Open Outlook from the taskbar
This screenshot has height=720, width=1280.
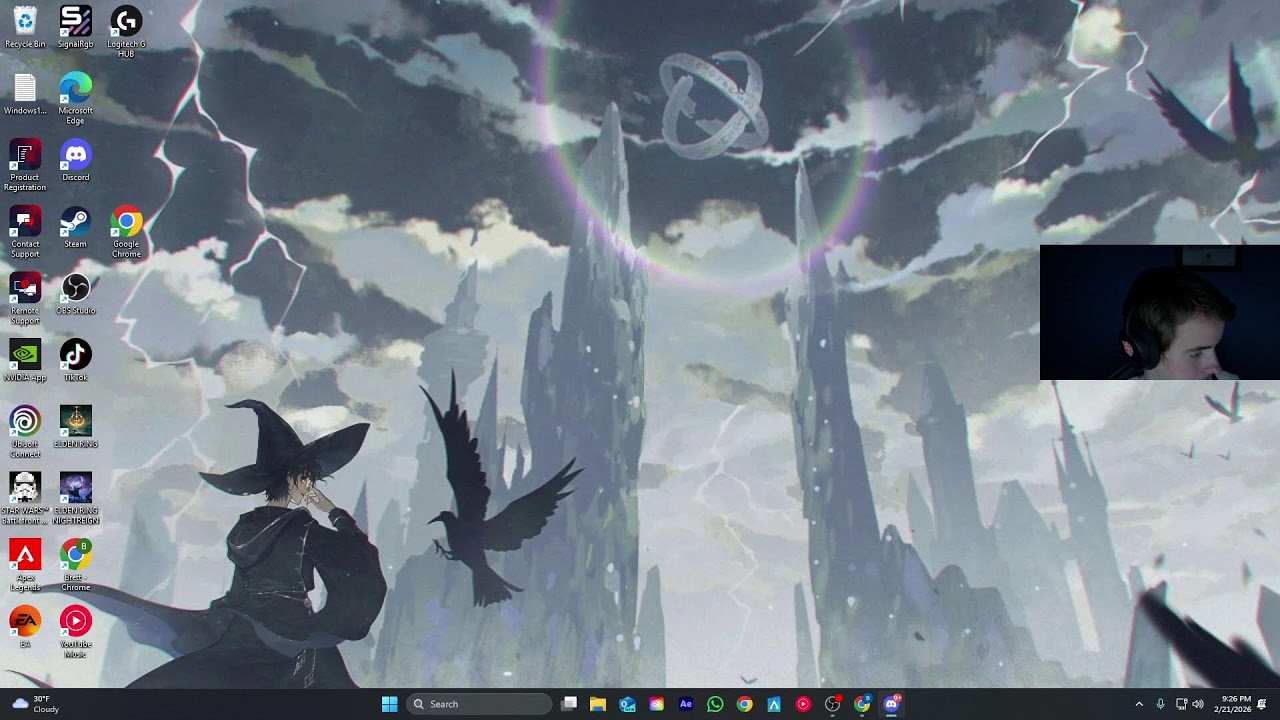pyautogui.click(x=627, y=704)
